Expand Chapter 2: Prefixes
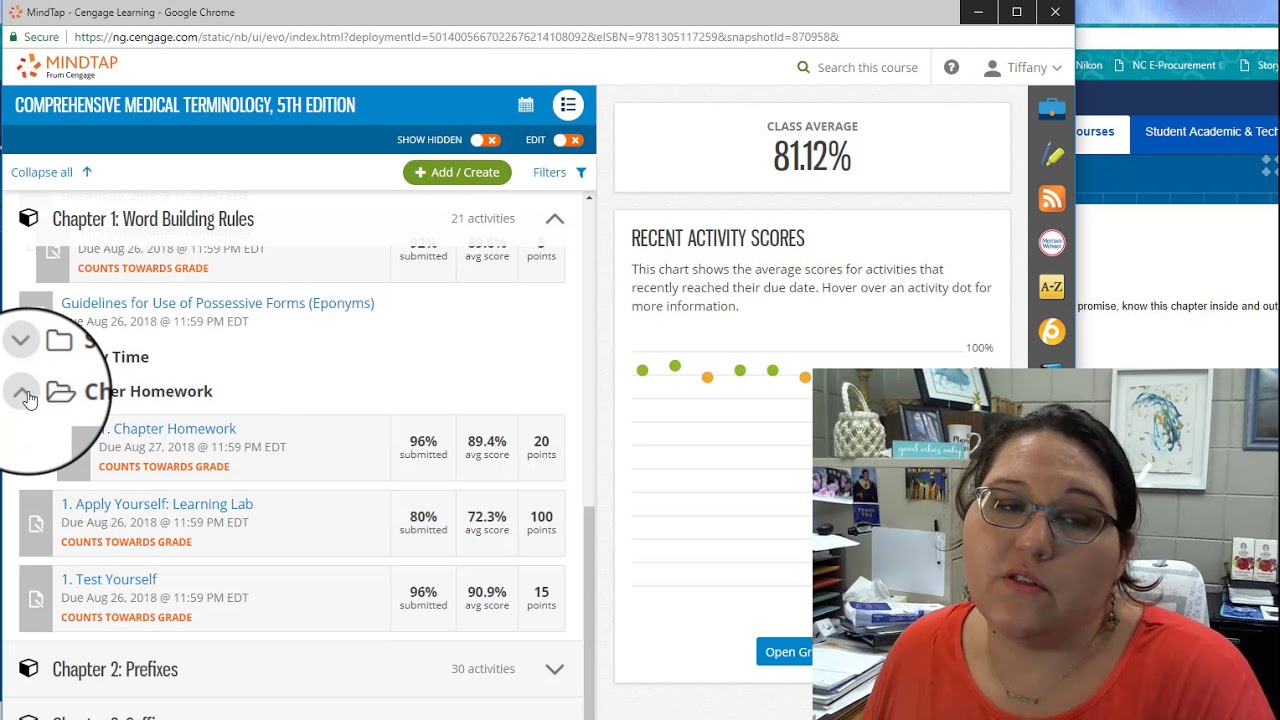This screenshot has width=1280, height=720. (x=554, y=669)
